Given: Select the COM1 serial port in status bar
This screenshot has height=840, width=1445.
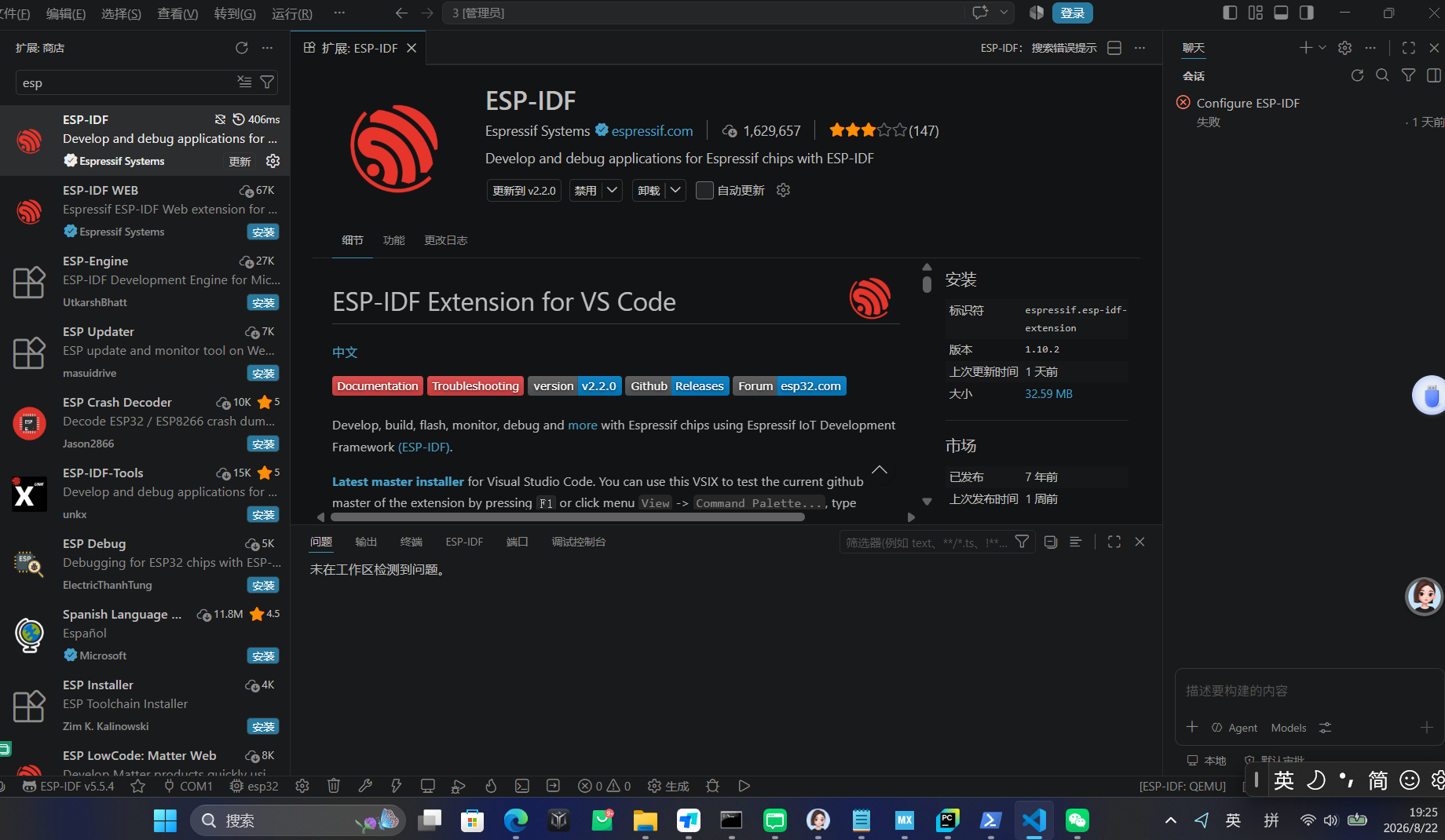Looking at the screenshot, I should pyautogui.click(x=188, y=786).
